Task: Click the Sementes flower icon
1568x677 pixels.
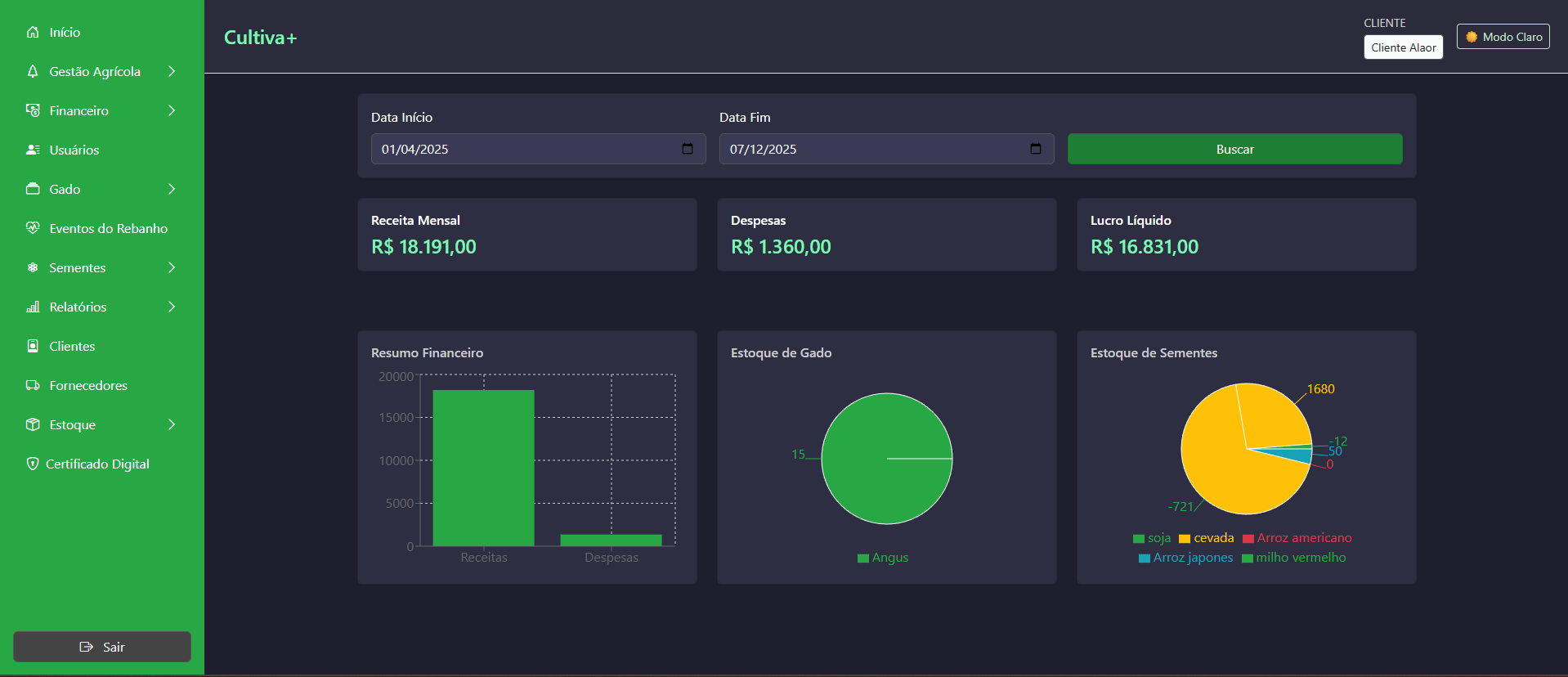Action: click(33, 267)
